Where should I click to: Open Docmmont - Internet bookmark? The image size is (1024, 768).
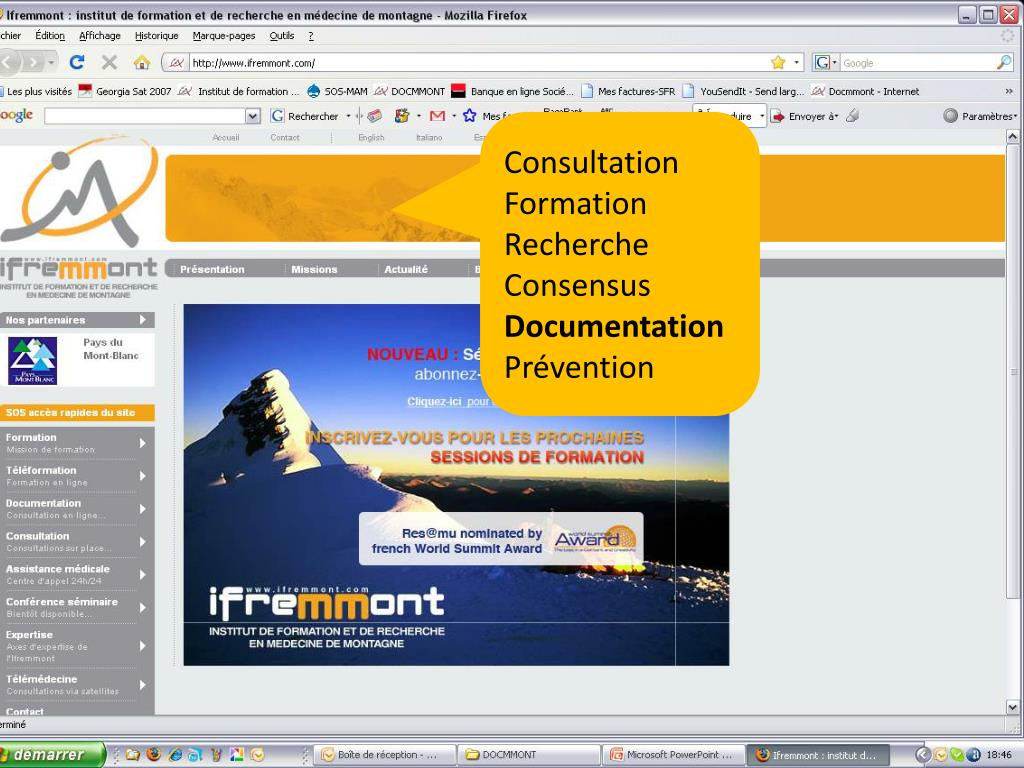[865, 91]
